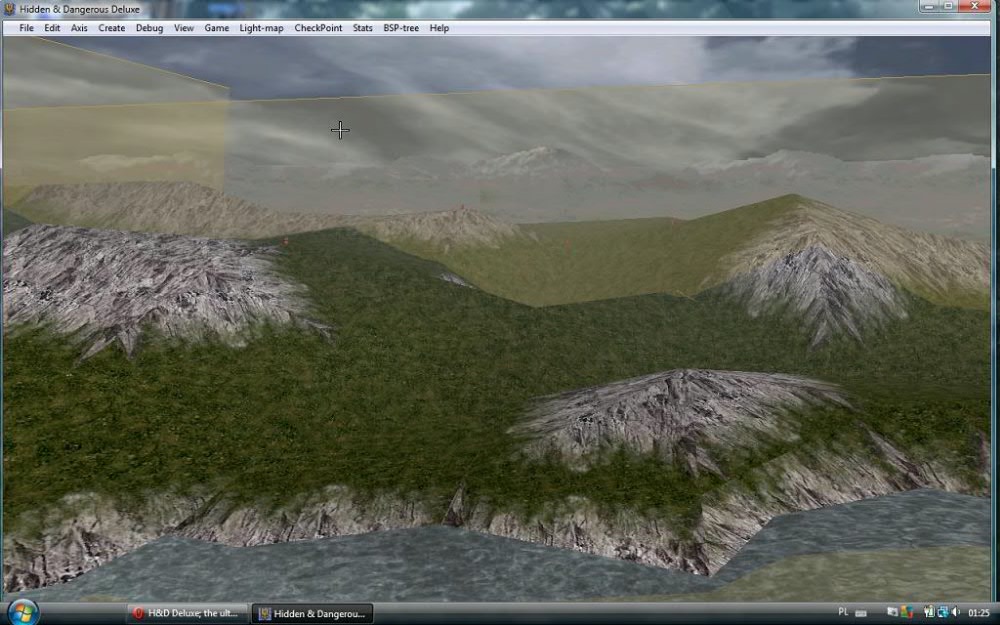
Task: Open the Windows Start orb
Action: pyautogui.click(x=23, y=612)
